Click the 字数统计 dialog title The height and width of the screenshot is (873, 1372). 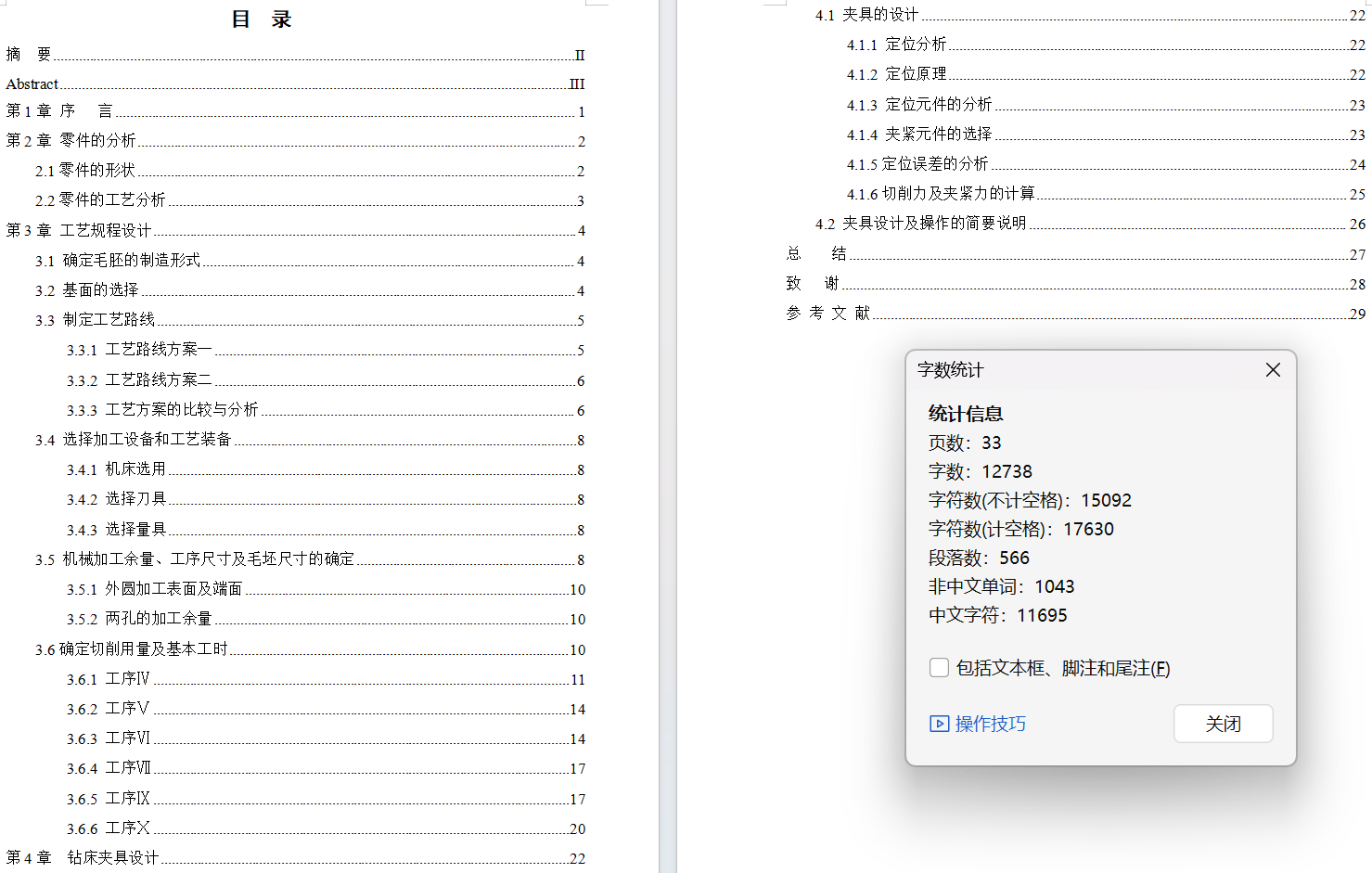[x=951, y=370]
